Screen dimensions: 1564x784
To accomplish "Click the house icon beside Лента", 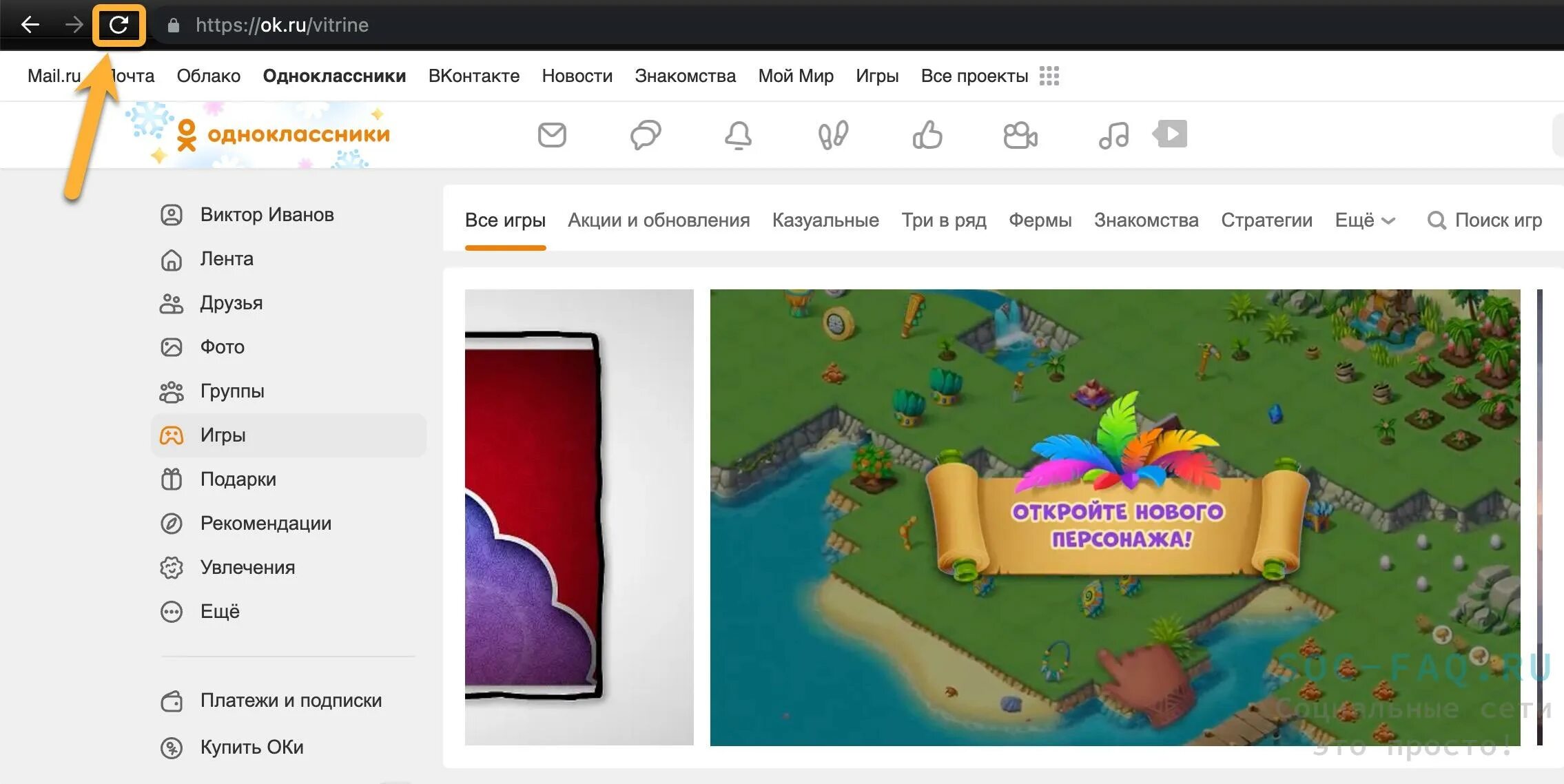I will click(172, 260).
